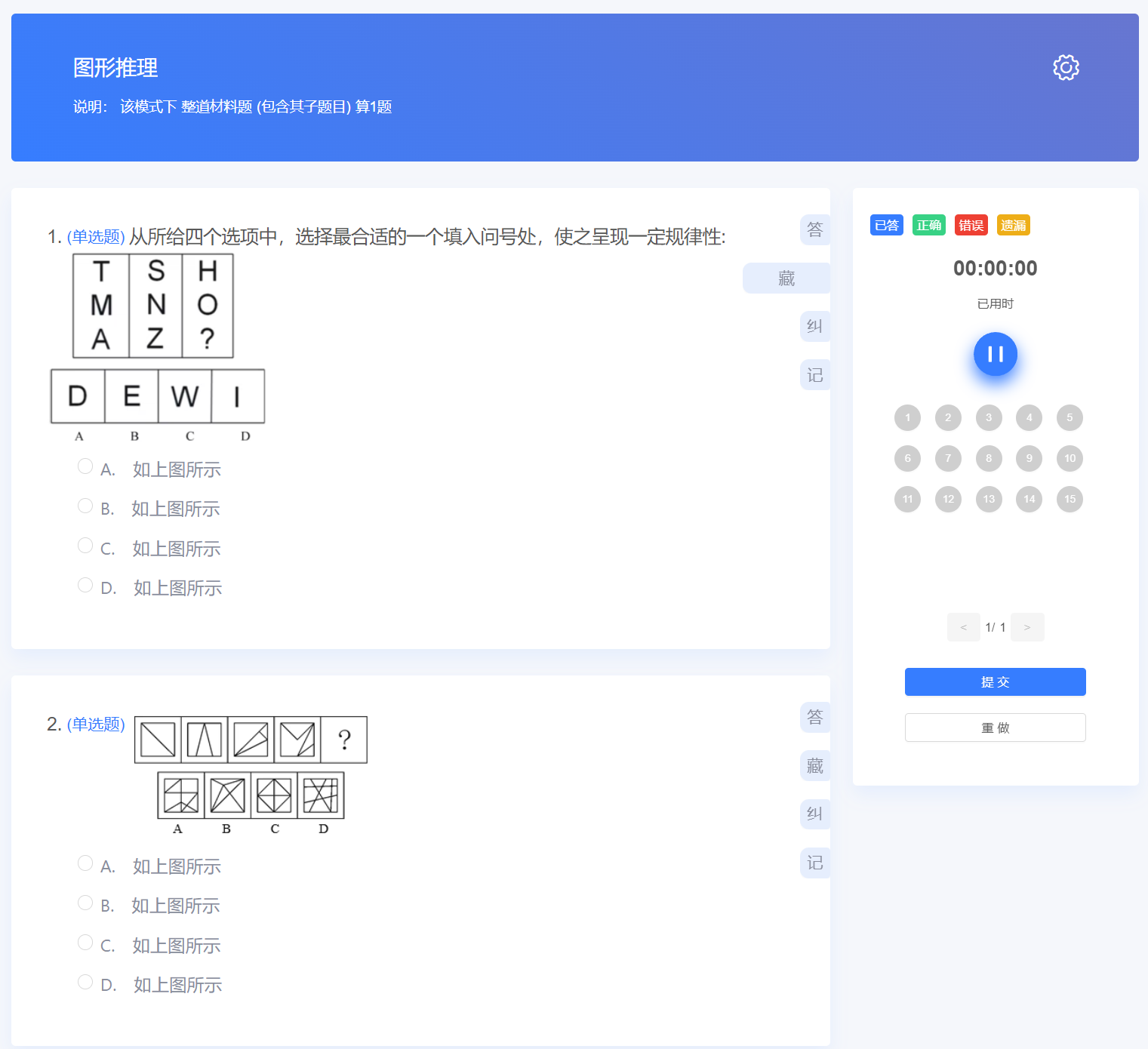Click the 记 note icon for question 1
Screen dimensions: 1148x1049
pos(814,374)
